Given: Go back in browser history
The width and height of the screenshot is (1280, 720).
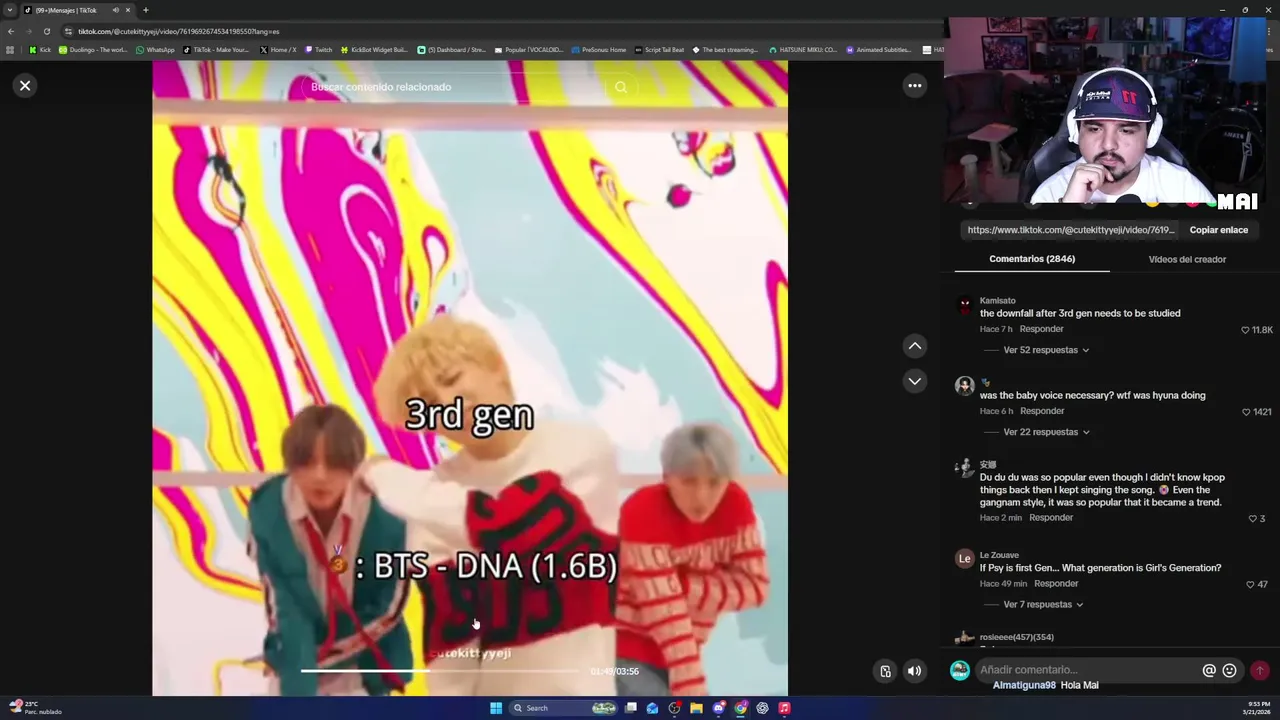Looking at the screenshot, I should point(11,31).
